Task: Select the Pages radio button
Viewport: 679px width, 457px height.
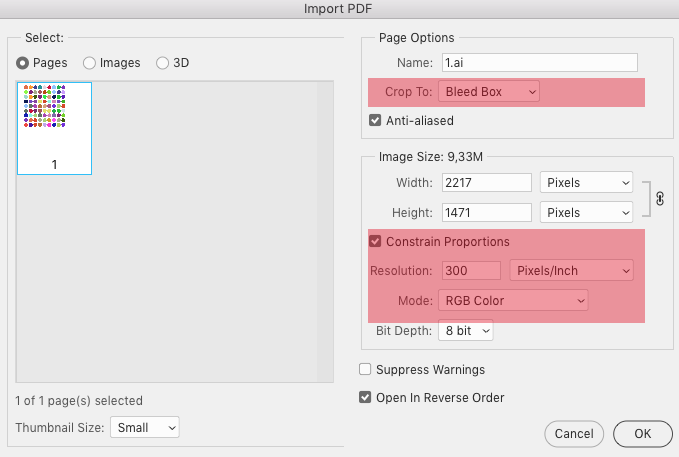Action: pyautogui.click(x=23, y=62)
